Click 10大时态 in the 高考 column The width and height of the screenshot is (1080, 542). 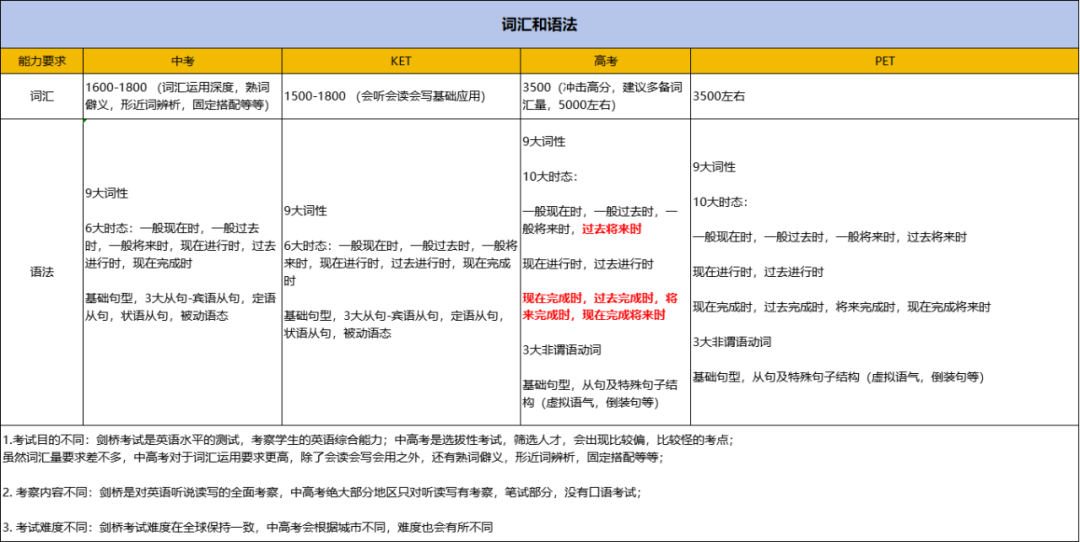click(550, 177)
